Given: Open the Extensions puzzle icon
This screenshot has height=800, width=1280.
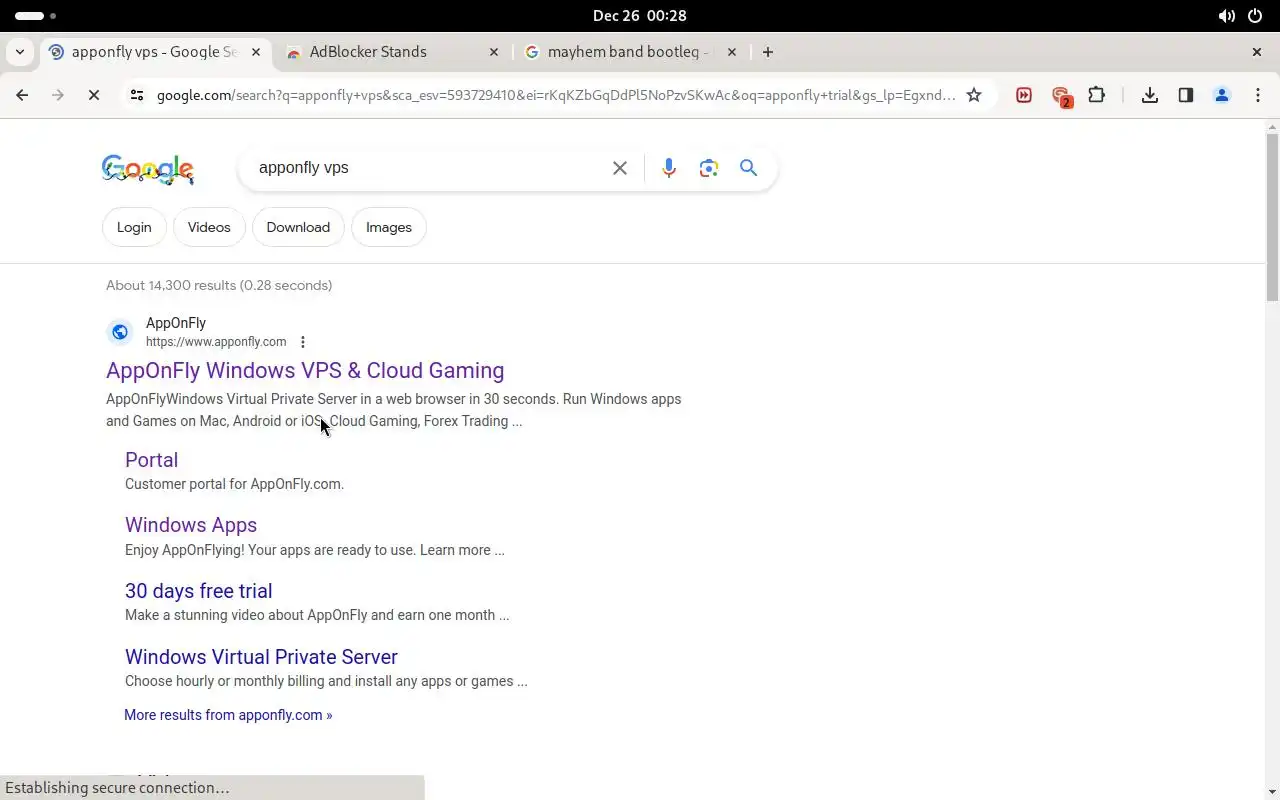Looking at the screenshot, I should pos(1097,95).
